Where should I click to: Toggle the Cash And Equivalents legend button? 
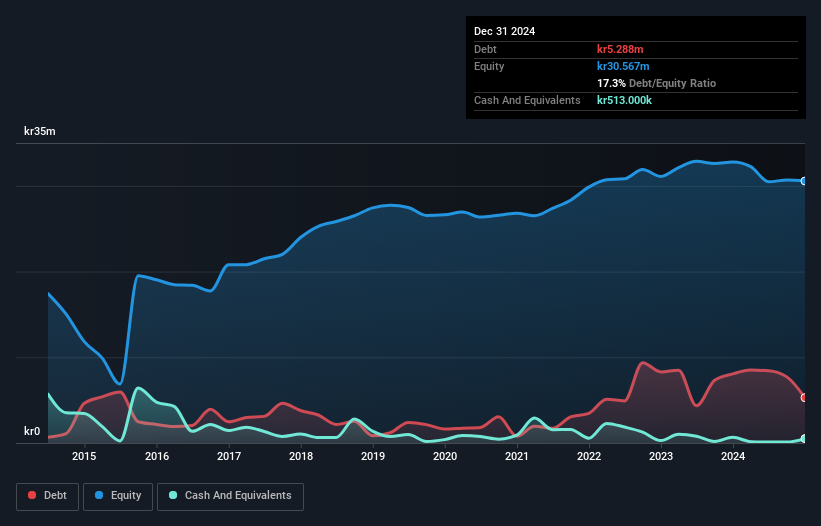[x=230, y=496]
